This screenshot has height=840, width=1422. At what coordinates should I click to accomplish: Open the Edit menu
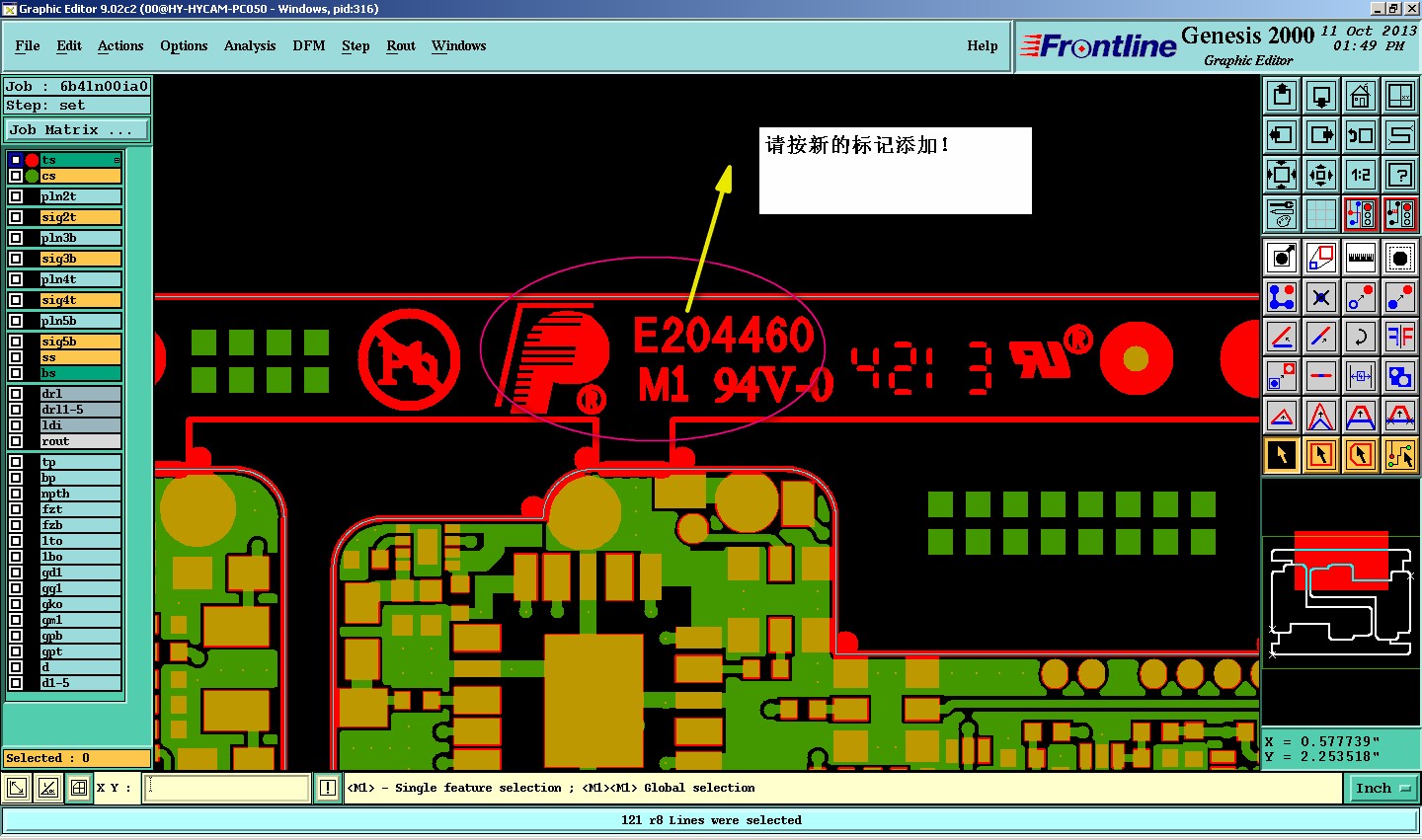(69, 45)
